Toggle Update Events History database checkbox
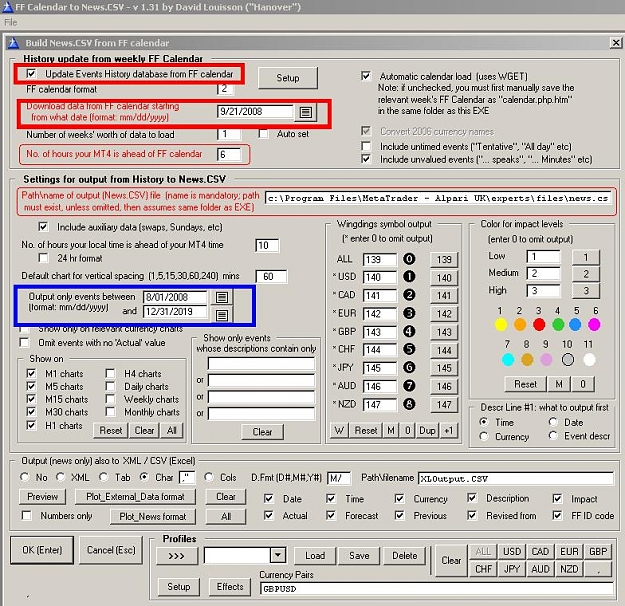Screen dimensions: 625x606 [31, 74]
